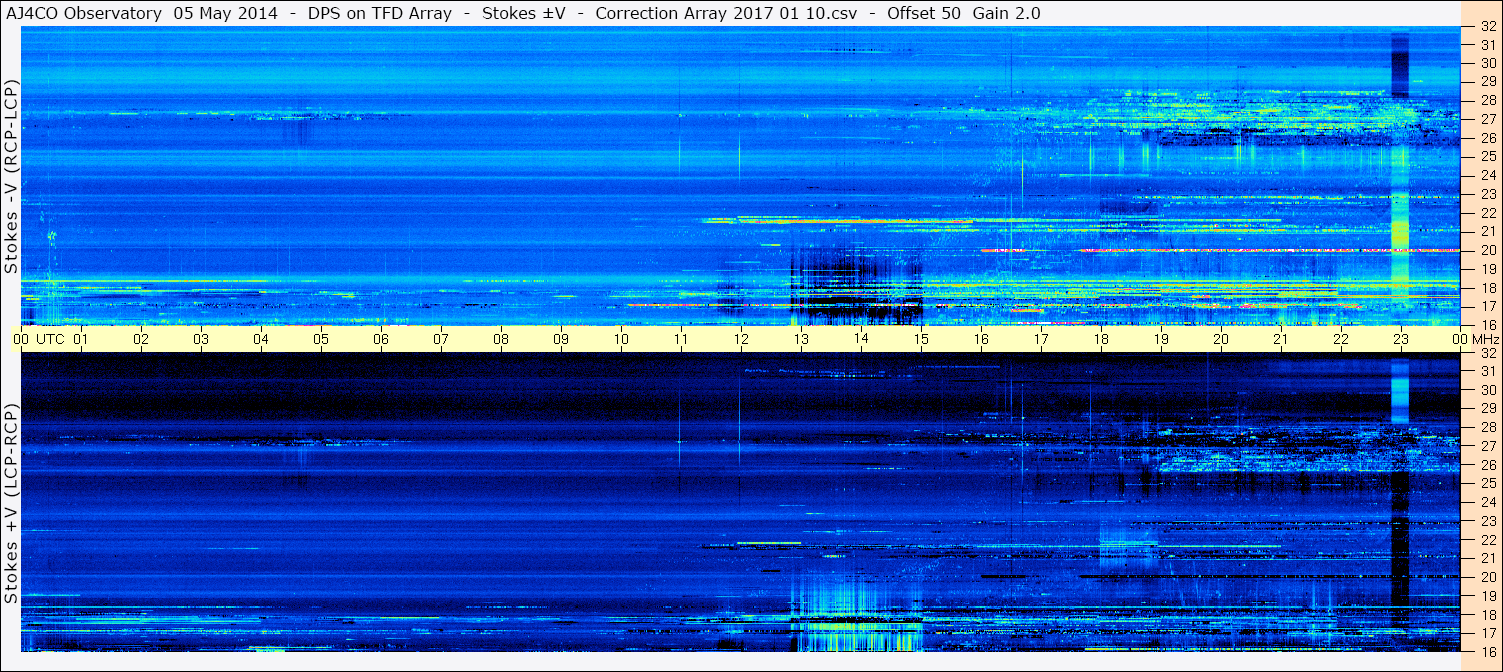Click the 19 MHz tick in lower panel
This screenshot has height=672, width=1503.
(x=1487, y=596)
